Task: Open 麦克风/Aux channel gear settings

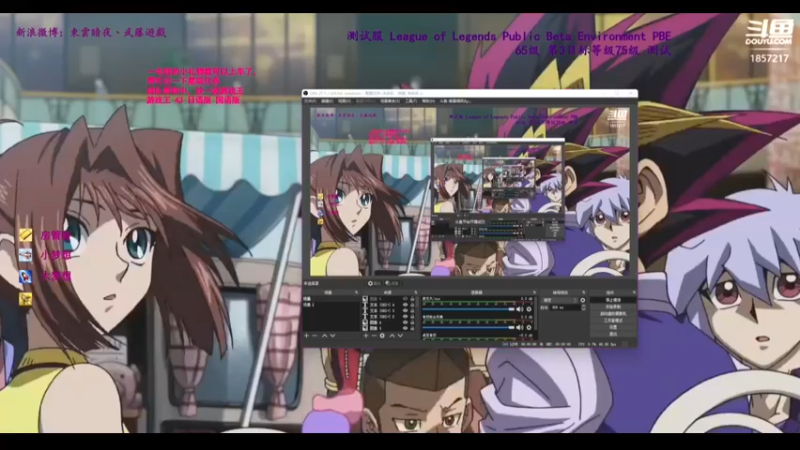Action: click(529, 309)
